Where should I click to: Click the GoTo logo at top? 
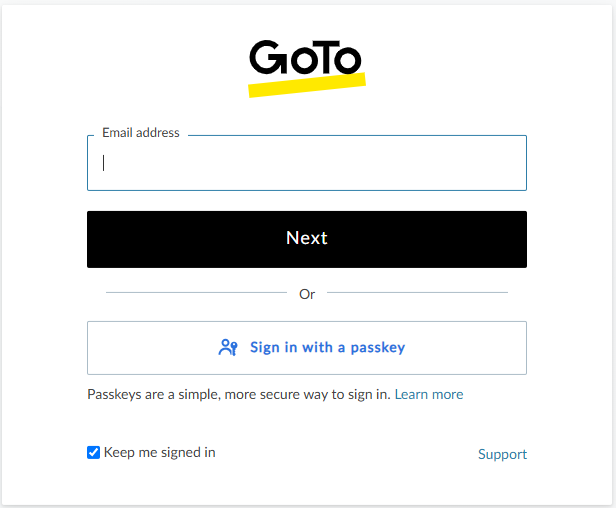307,68
